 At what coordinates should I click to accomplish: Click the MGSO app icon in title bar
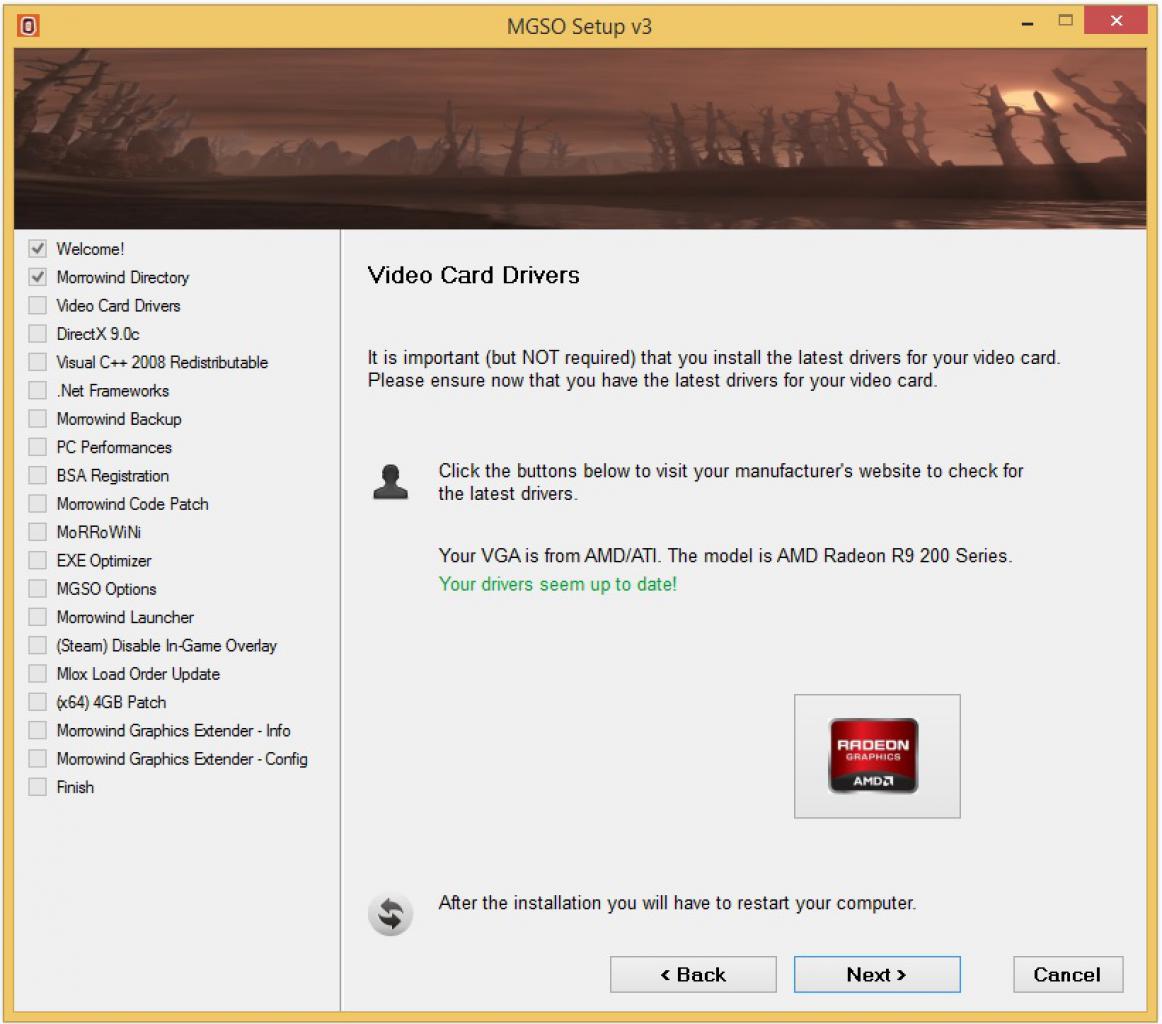pyautogui.click(x=28, y=26)
